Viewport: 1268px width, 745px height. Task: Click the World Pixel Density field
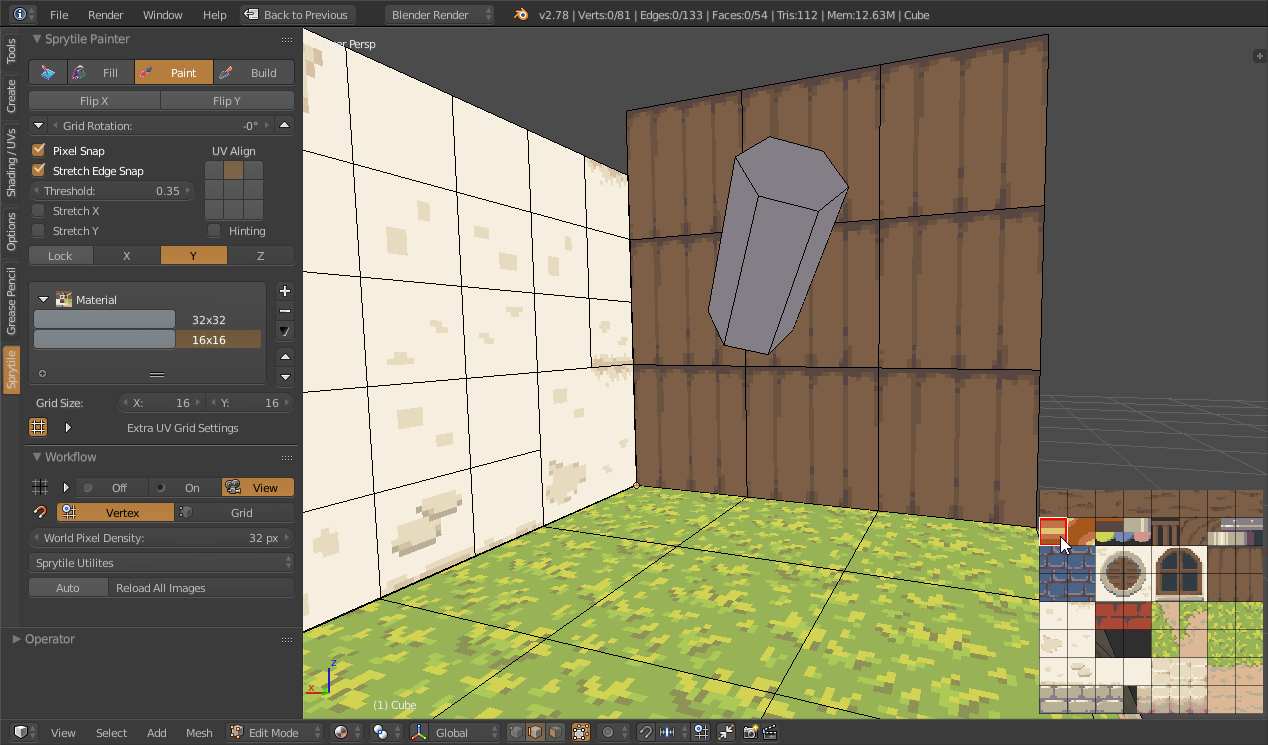click(162, 538)
